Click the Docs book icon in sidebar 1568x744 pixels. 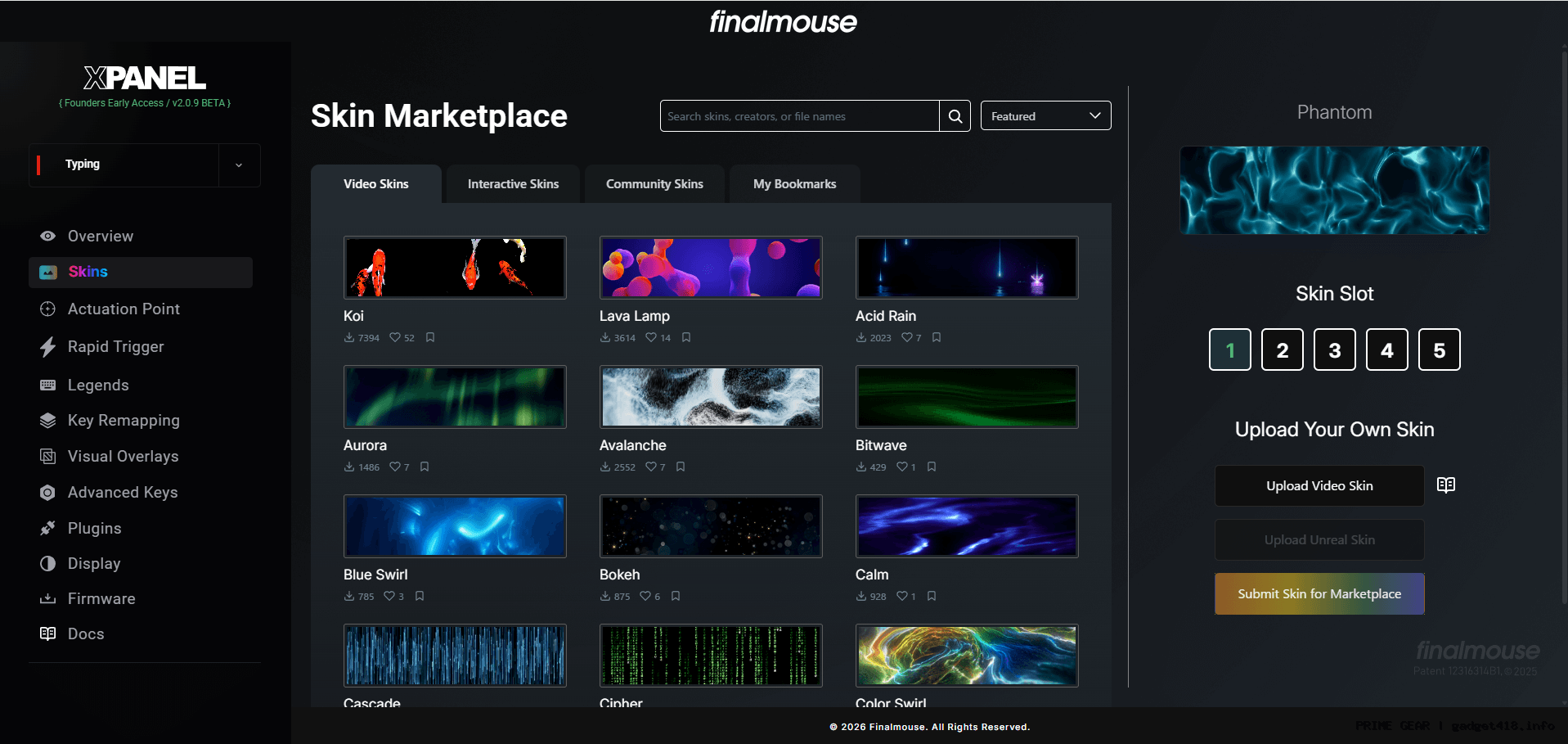pyautogui.click(x=48, y=634)
